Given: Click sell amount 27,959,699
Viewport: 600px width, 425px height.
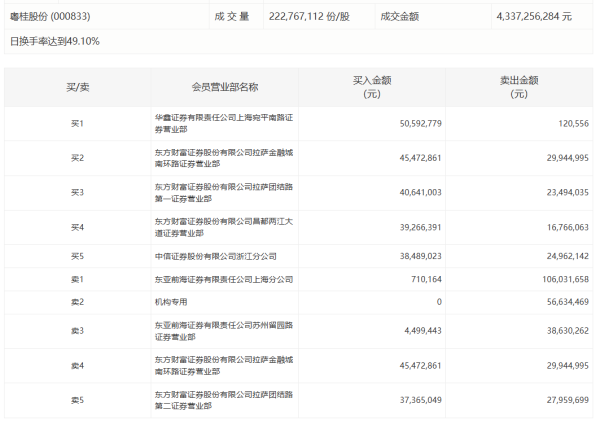Looking at the screenshot, I should (567, 401).
